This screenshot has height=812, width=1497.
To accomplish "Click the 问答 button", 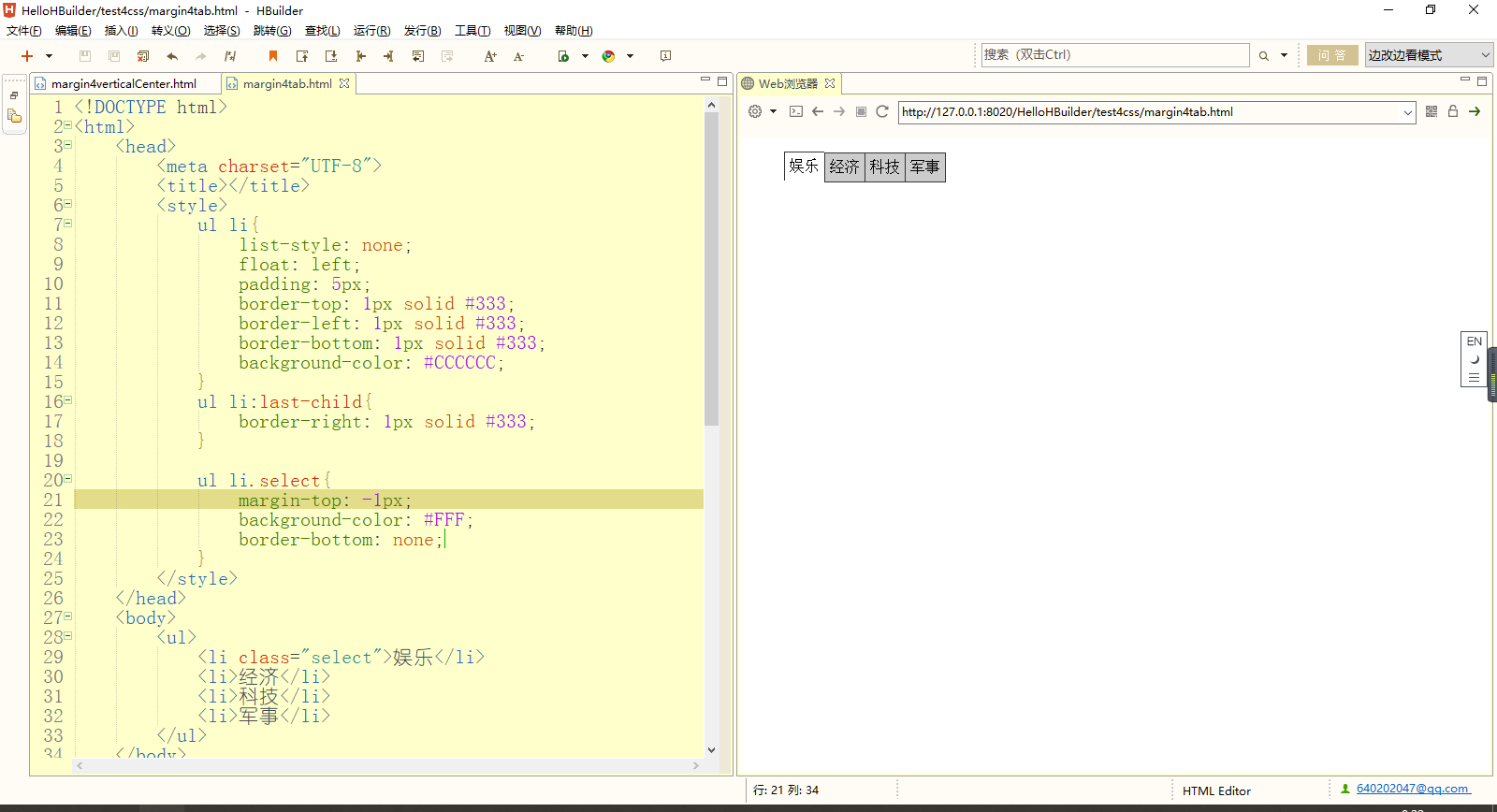I will click(x=1332, y=55).
